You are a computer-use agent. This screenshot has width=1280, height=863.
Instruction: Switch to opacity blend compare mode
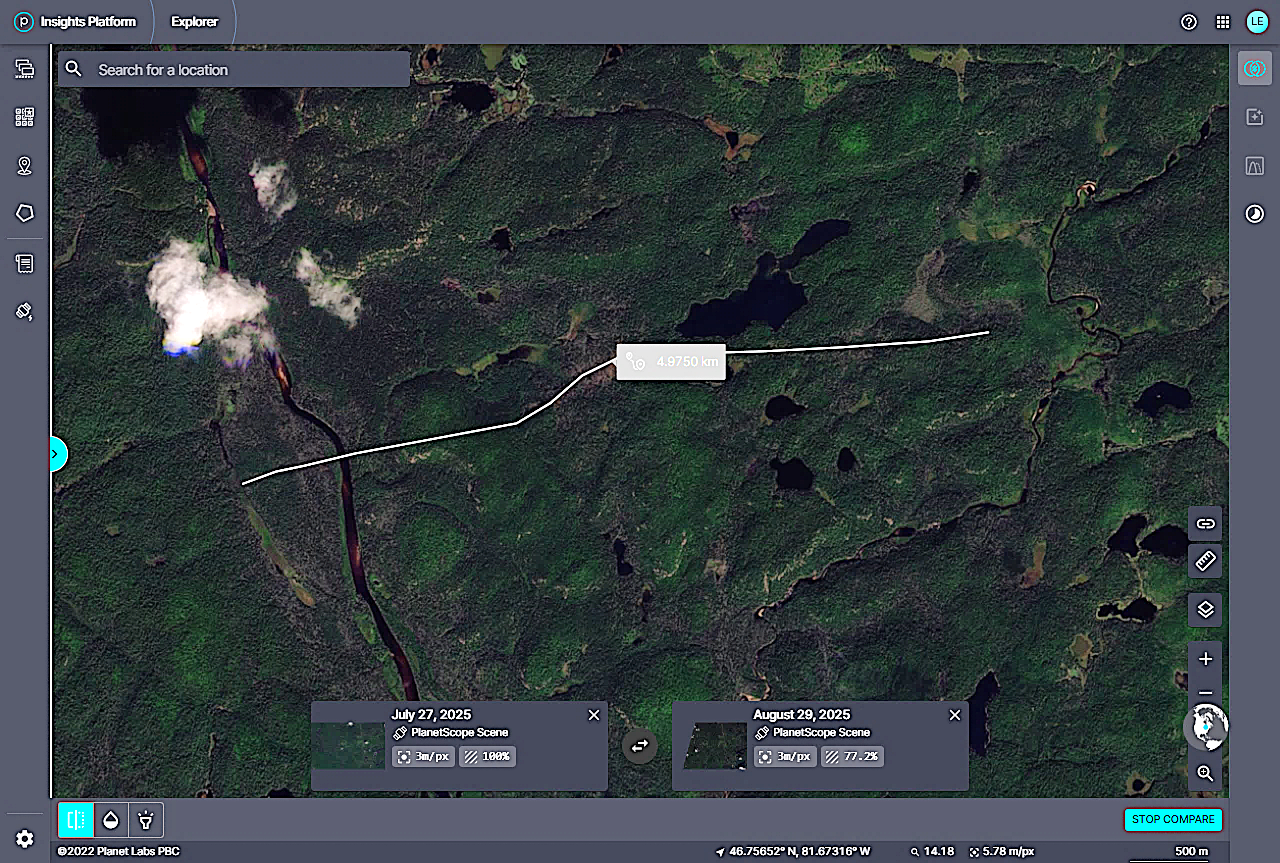110,820
